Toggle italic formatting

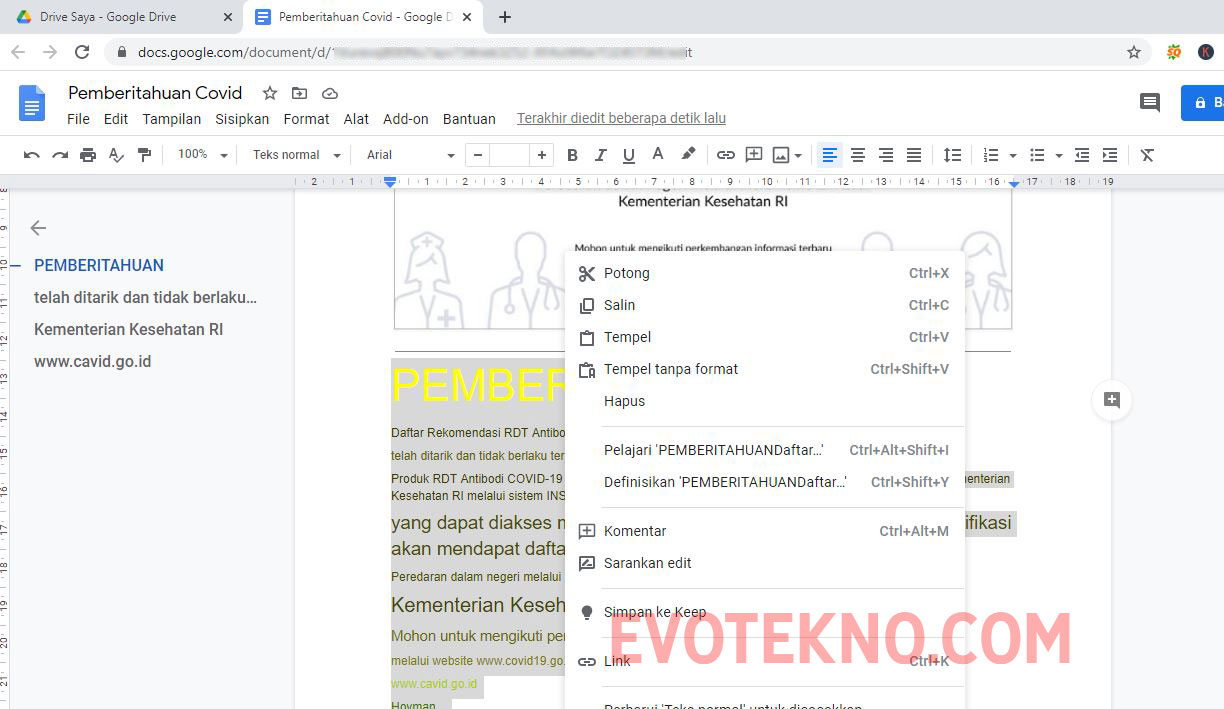pos(600,155)
